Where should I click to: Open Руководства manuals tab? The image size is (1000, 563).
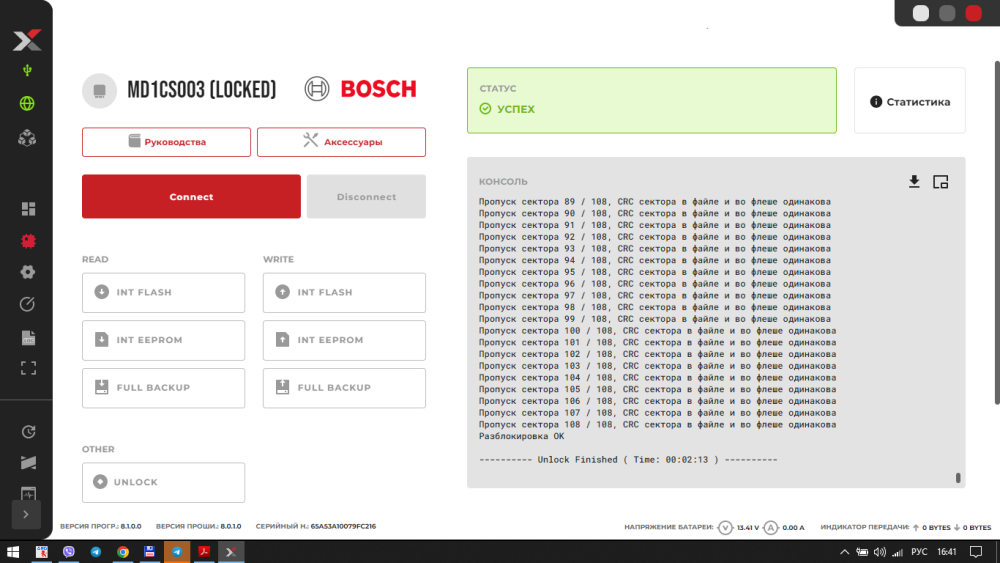(166, 142)
